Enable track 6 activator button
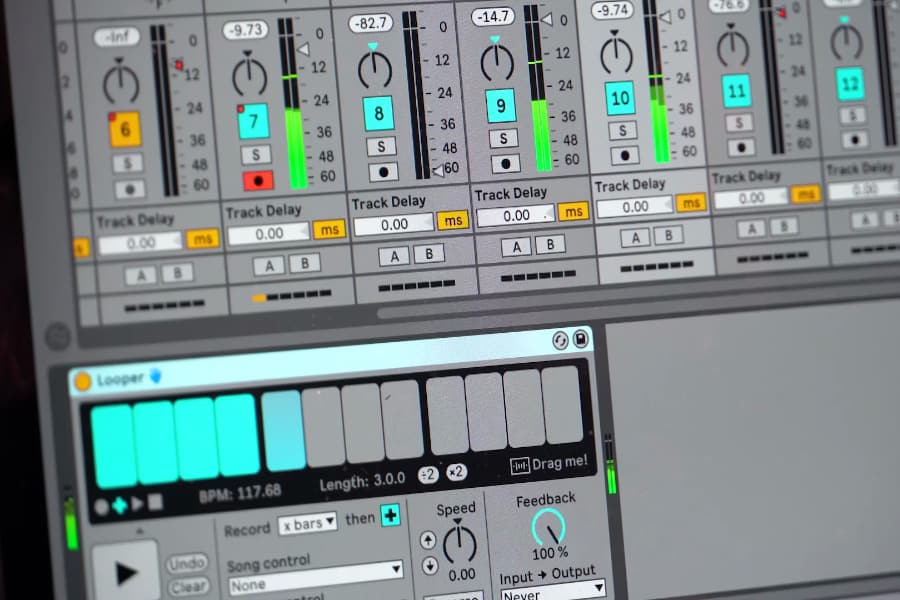Screen dimensions: 900x600 [125, 130]
